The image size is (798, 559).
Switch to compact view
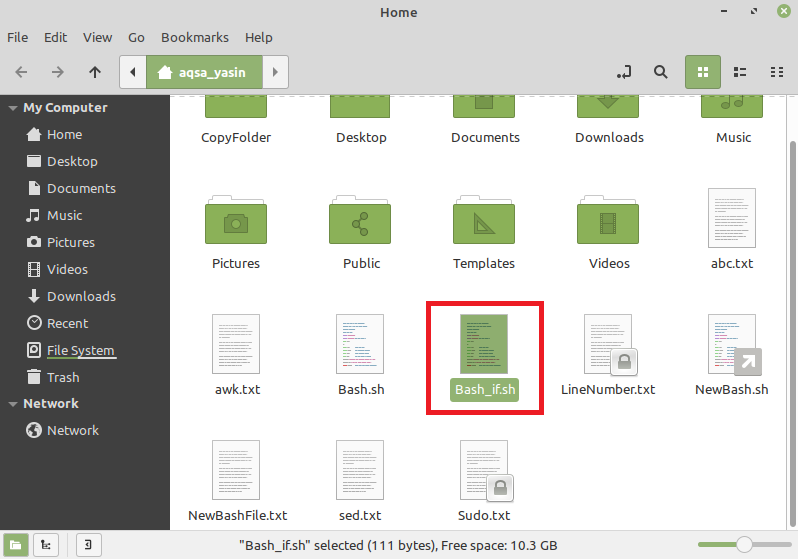coord(777,72)
